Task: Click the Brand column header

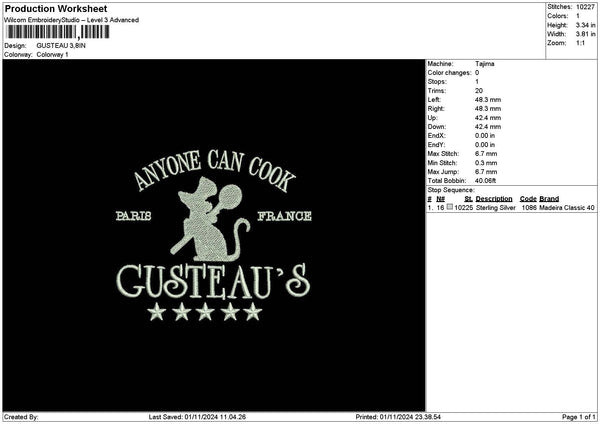Action: tap(549, 199)
